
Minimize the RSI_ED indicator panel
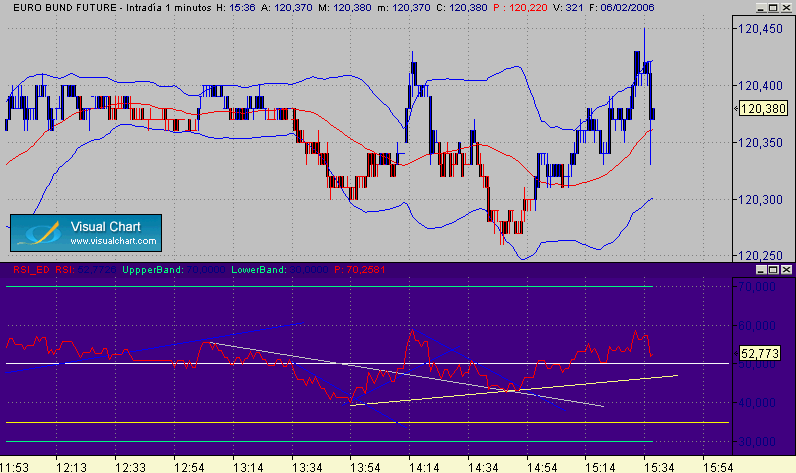point(760,269)
